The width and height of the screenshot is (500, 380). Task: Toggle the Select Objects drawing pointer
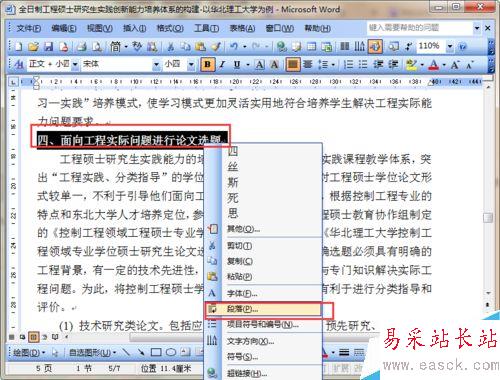(55, 352)
